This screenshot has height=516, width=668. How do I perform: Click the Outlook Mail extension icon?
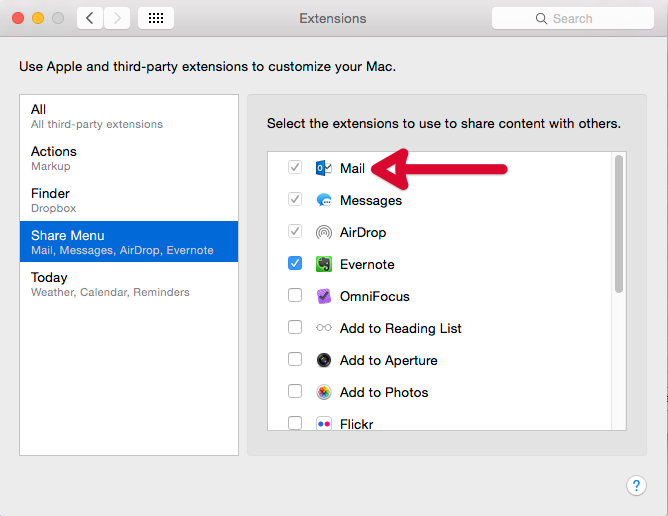pyautogui.click(x=324, y=168)
